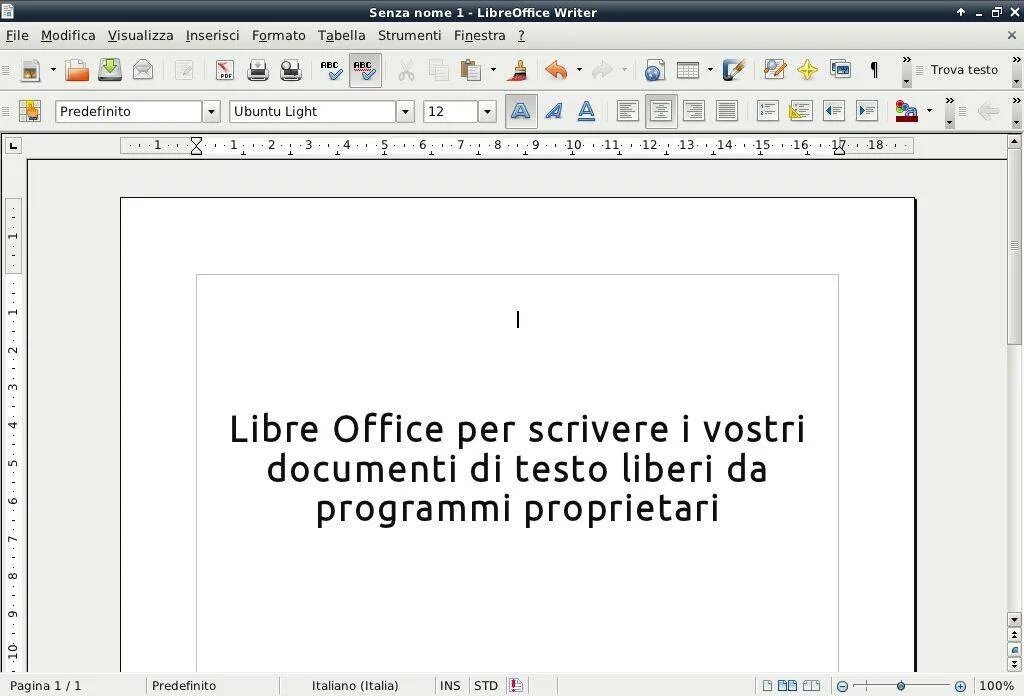This screenshot has height=696, width=1024.
Task: Export directly as PDF icon
Action: 225,70
